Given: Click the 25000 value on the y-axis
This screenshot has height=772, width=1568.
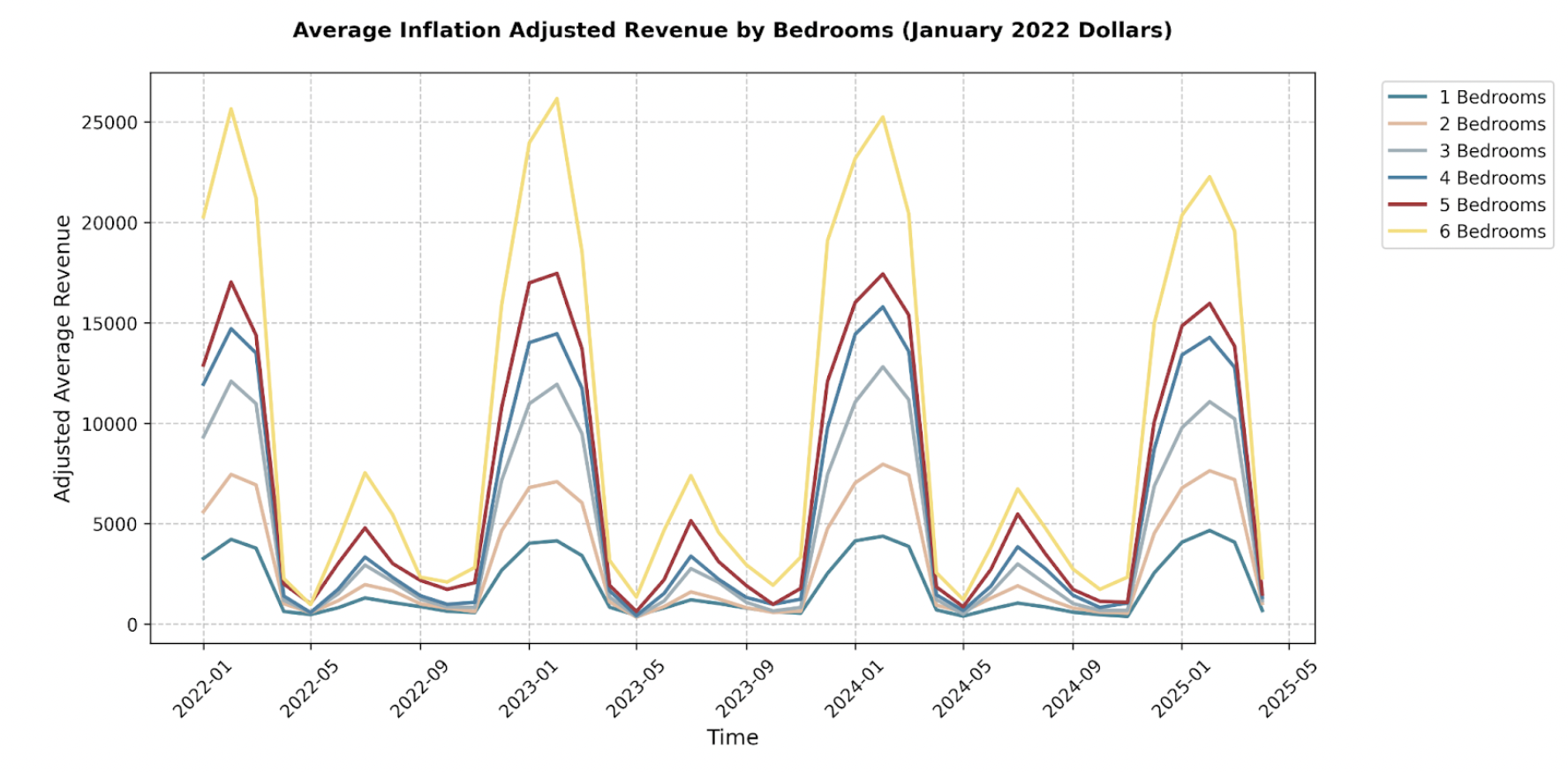Looking at the screenshot, I should pos(109,123).
